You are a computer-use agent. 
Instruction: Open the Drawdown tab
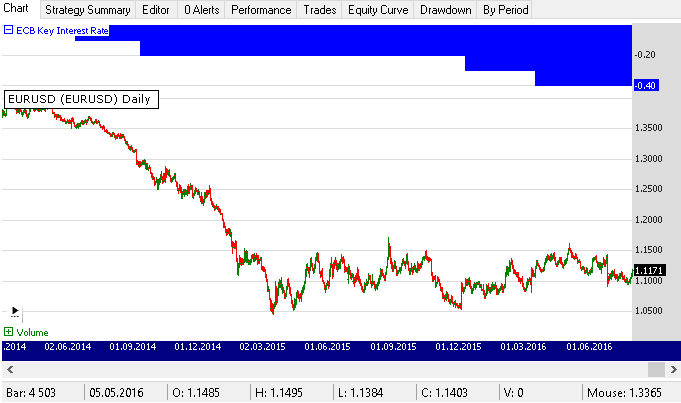point(446,10)
